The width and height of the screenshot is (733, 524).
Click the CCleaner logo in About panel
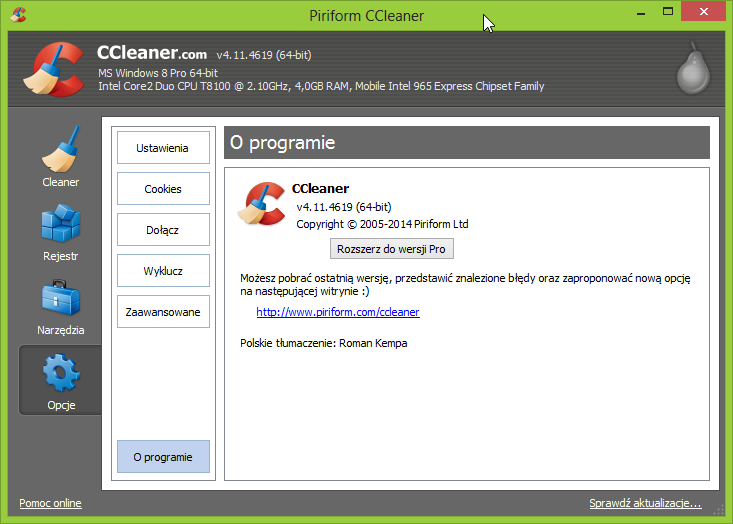262,204
